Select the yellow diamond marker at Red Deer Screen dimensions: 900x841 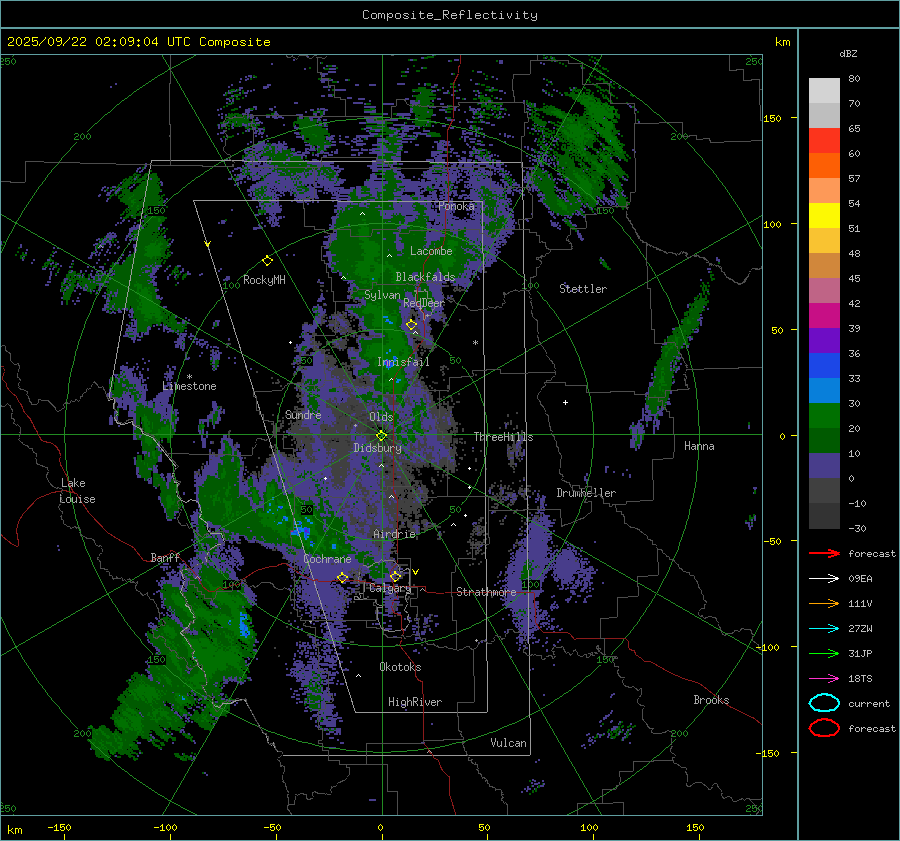click(411, 324)
